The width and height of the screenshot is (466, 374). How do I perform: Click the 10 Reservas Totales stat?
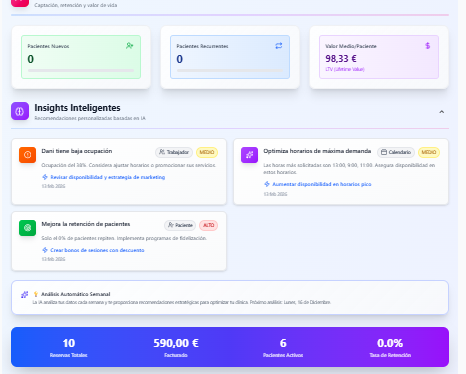69,347
